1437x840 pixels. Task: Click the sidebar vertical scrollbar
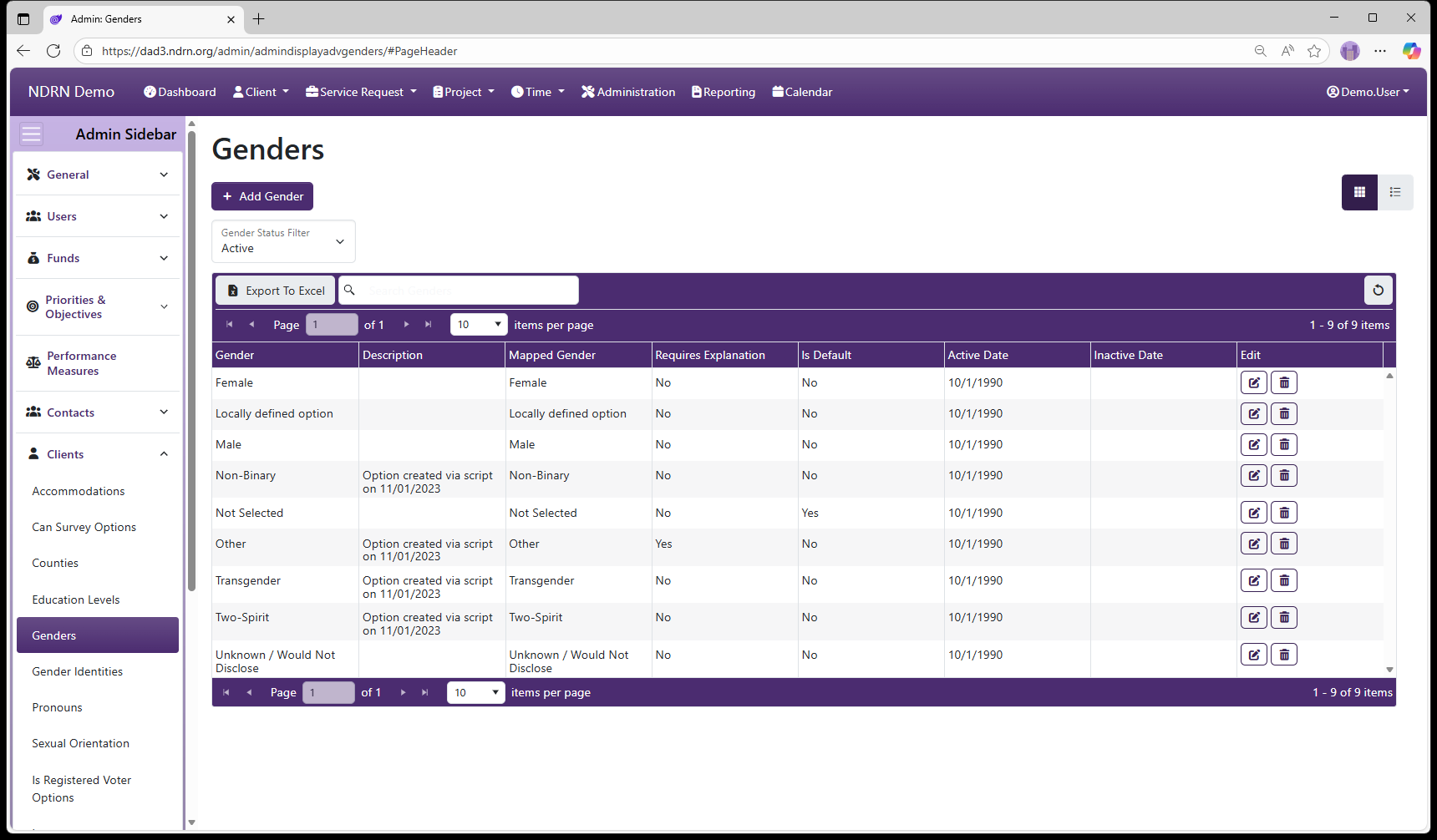pos(191,361)
